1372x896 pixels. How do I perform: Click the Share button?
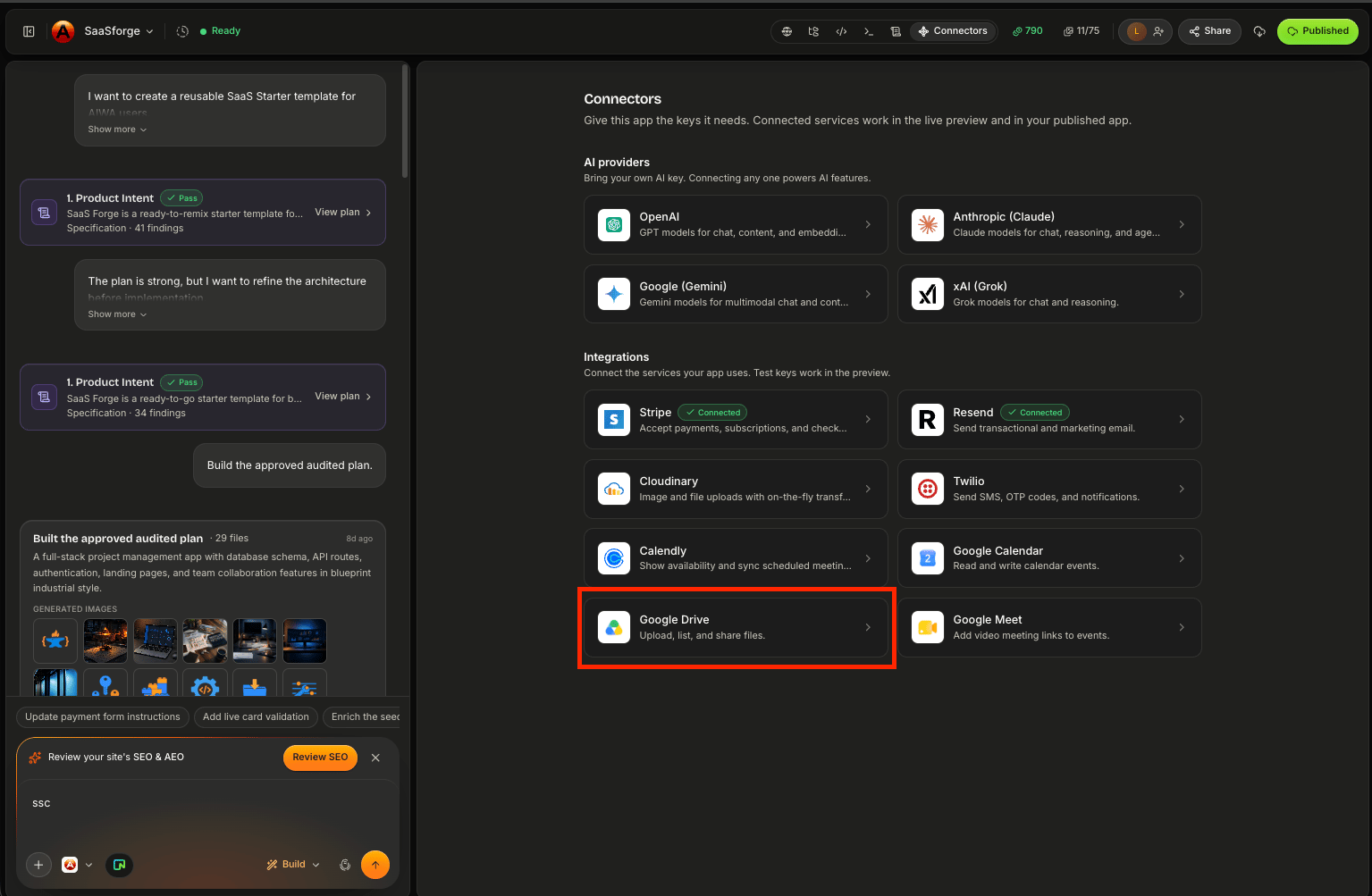(x=1210, y=31)
